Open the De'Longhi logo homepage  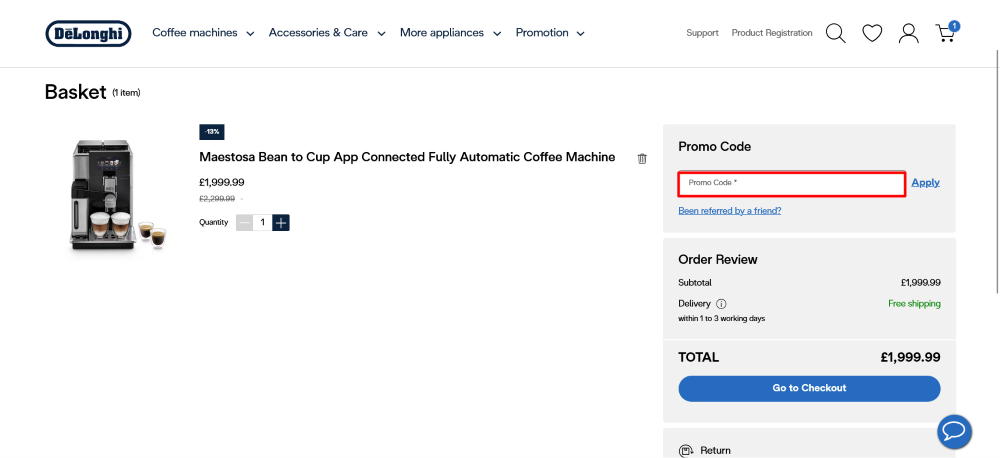[x=88, y=33]
